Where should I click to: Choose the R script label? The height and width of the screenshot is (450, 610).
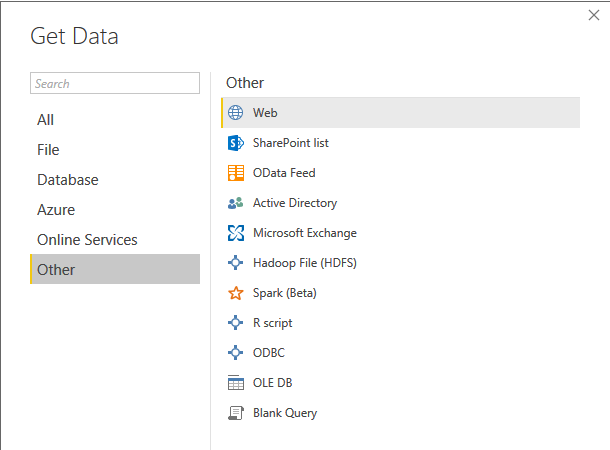click(x=272, y=323)
